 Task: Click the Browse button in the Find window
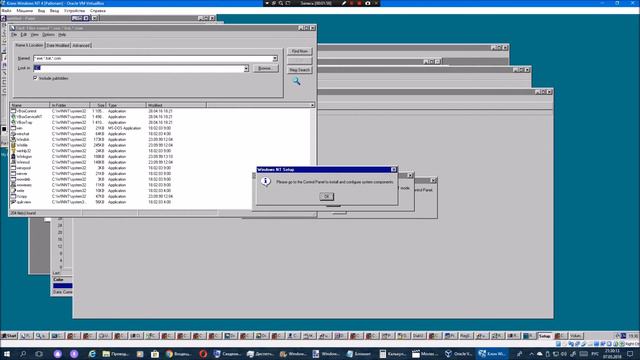point(265,68)
